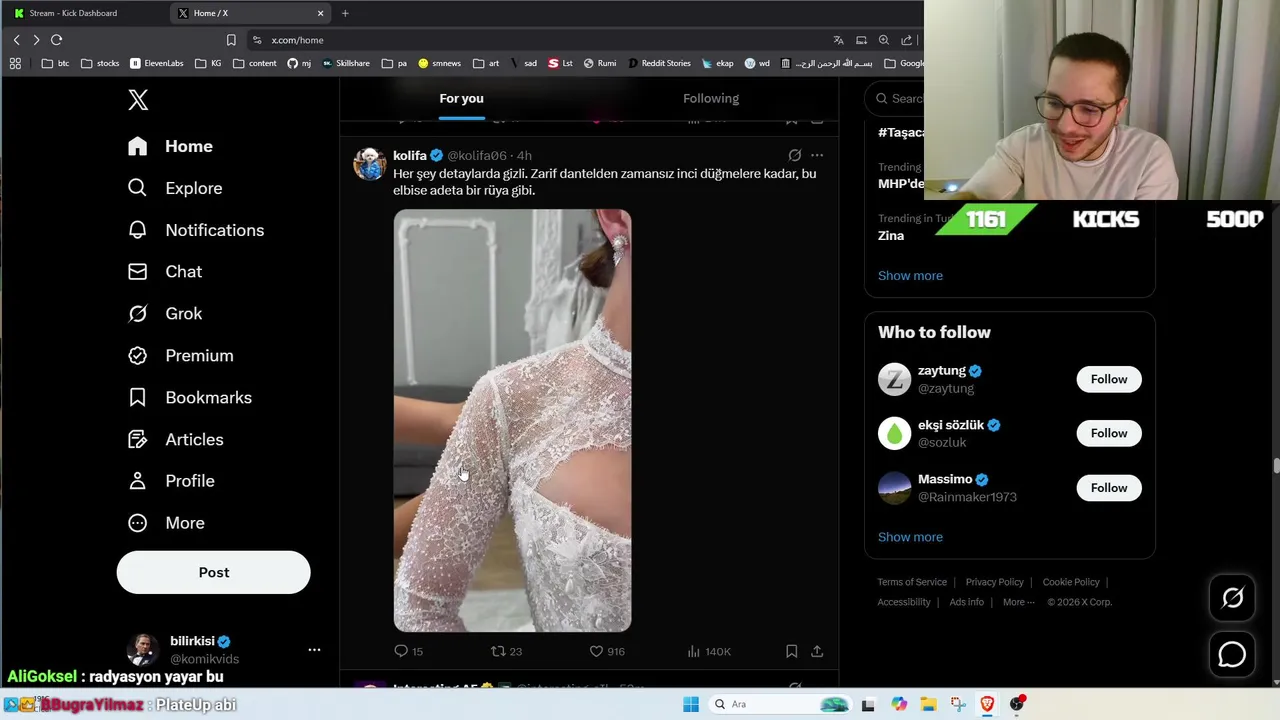Repost kolifa's post
The width and height of the screenshot is (1280, 720).
pos(498,651)
